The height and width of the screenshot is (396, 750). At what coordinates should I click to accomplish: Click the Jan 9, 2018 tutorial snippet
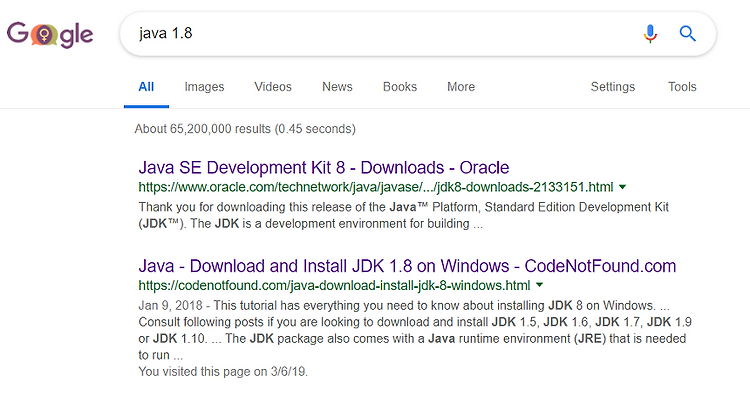415,330
